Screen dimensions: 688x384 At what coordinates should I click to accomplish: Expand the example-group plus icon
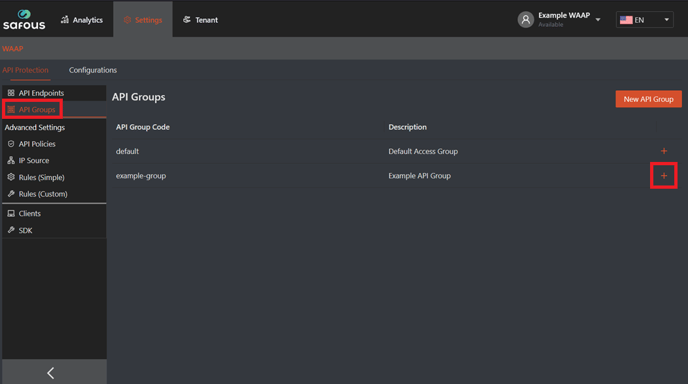pos(664,176)
